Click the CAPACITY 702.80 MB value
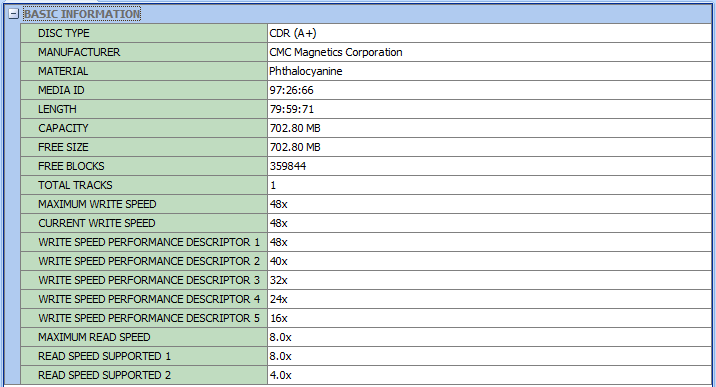The height and width of the screenshot is (387, 716). [x=295, y=128]
